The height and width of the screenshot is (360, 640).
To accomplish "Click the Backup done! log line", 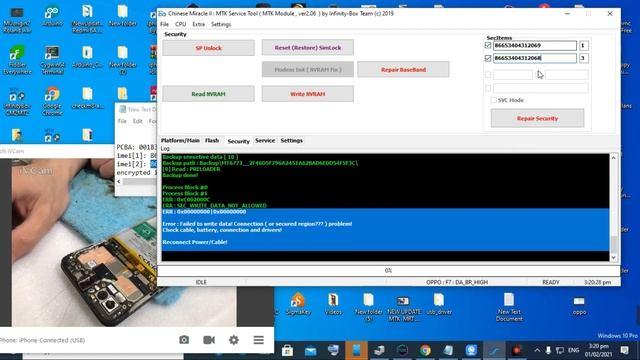I will click(180, 175).
